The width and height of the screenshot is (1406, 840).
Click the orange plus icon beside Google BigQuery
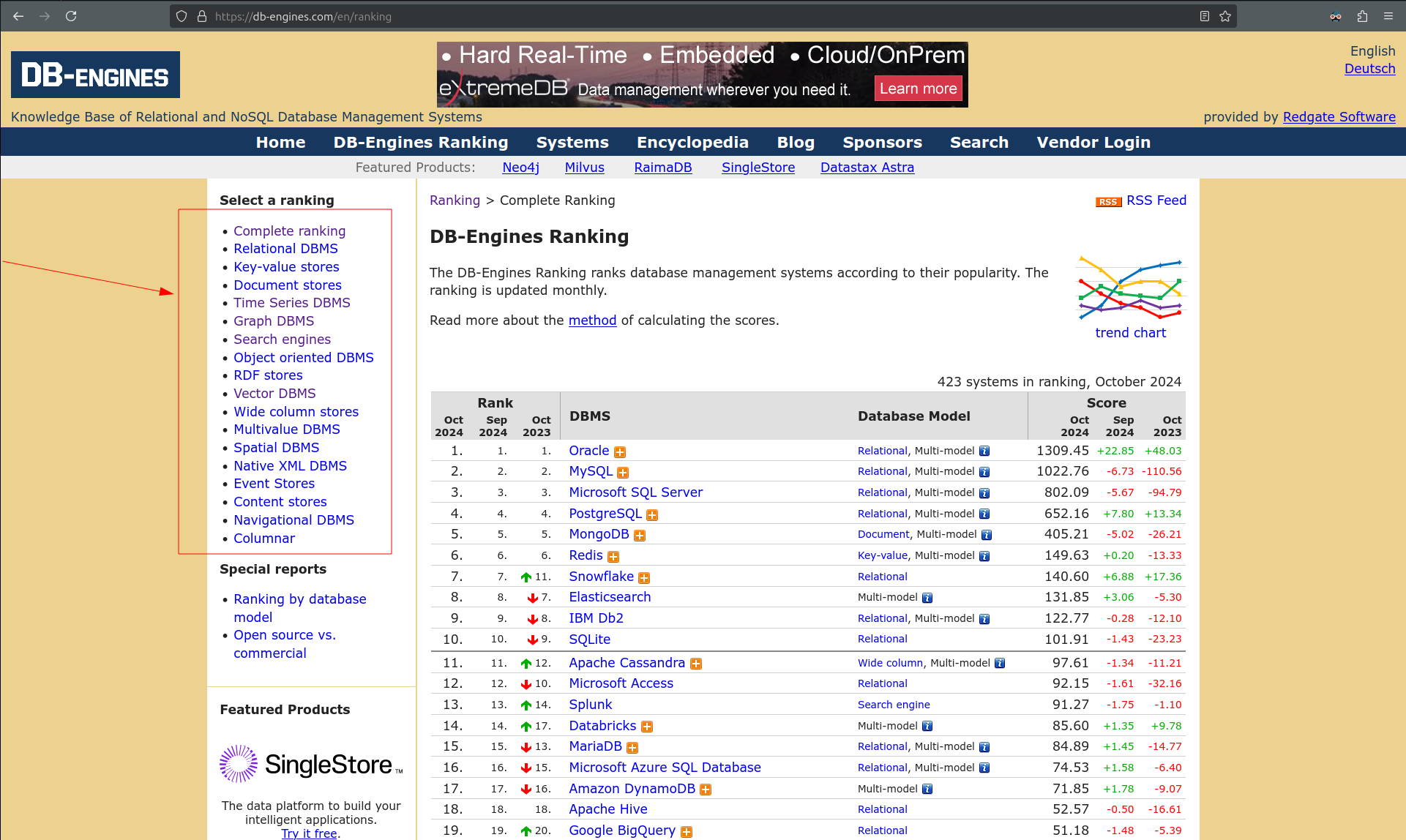click(x=687, y=832)
